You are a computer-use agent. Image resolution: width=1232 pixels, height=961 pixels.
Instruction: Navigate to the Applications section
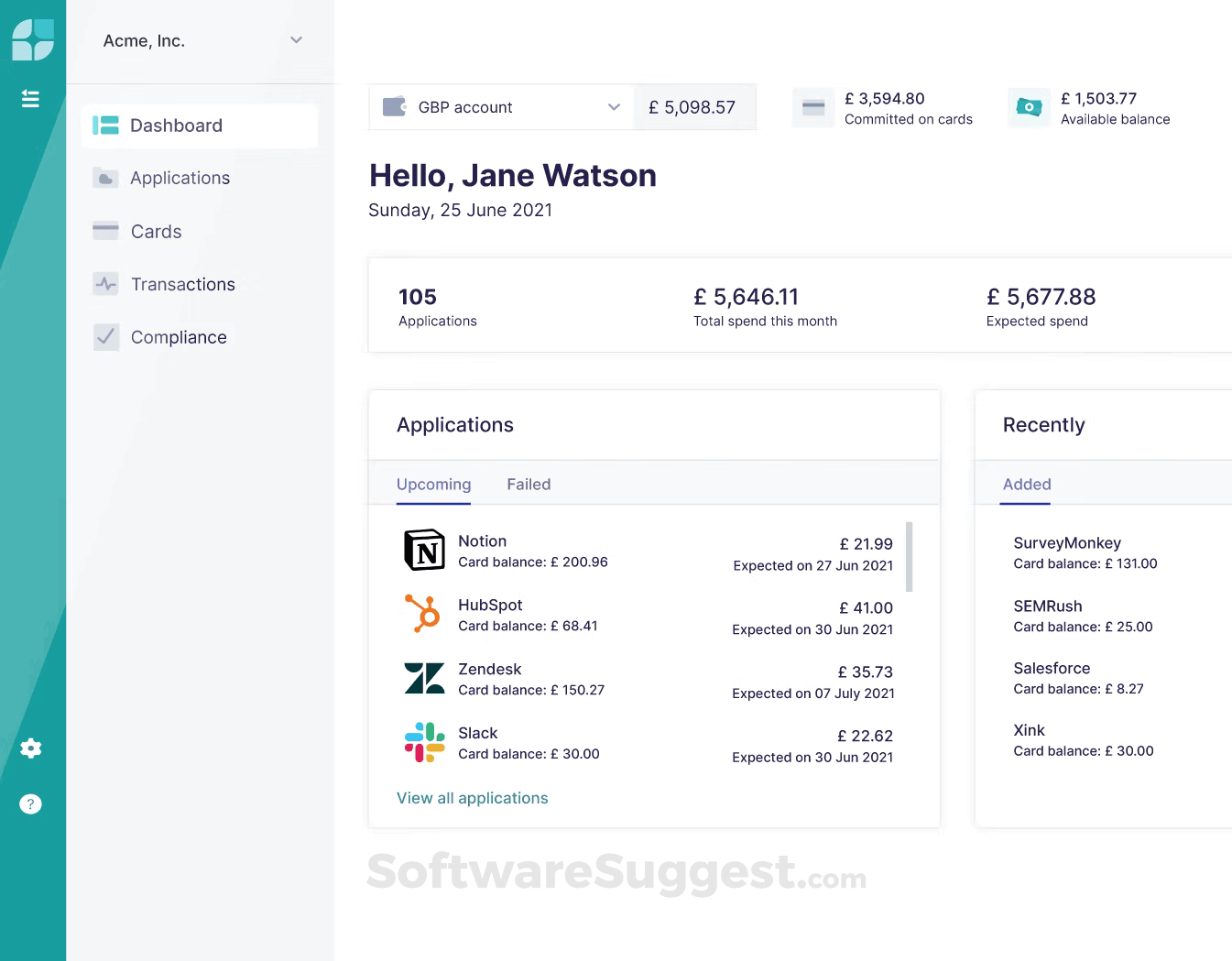click(180, 178)
